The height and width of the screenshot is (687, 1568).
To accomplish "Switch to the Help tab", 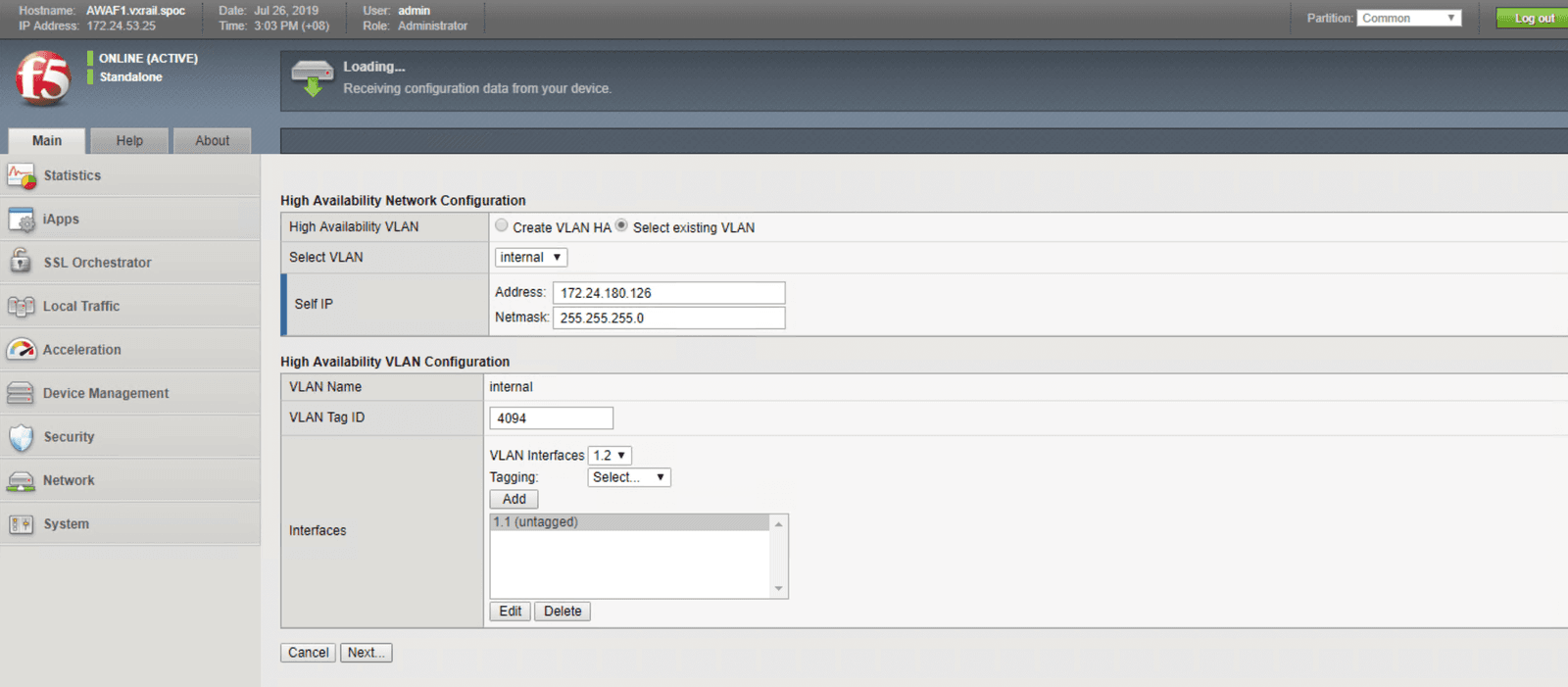I will click(129, 141).
